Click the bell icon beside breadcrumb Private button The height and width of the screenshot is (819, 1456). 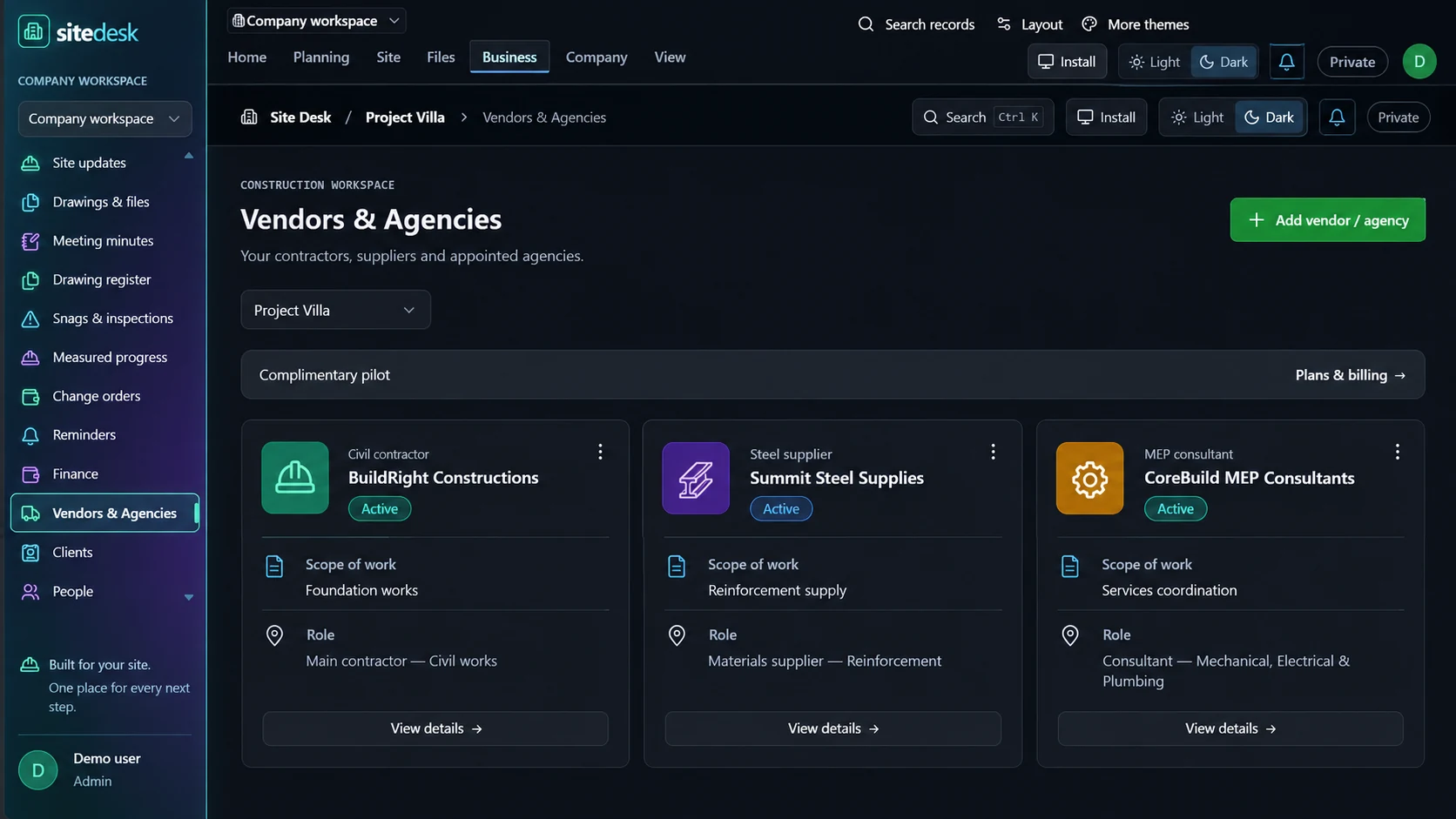point(1337,117)
